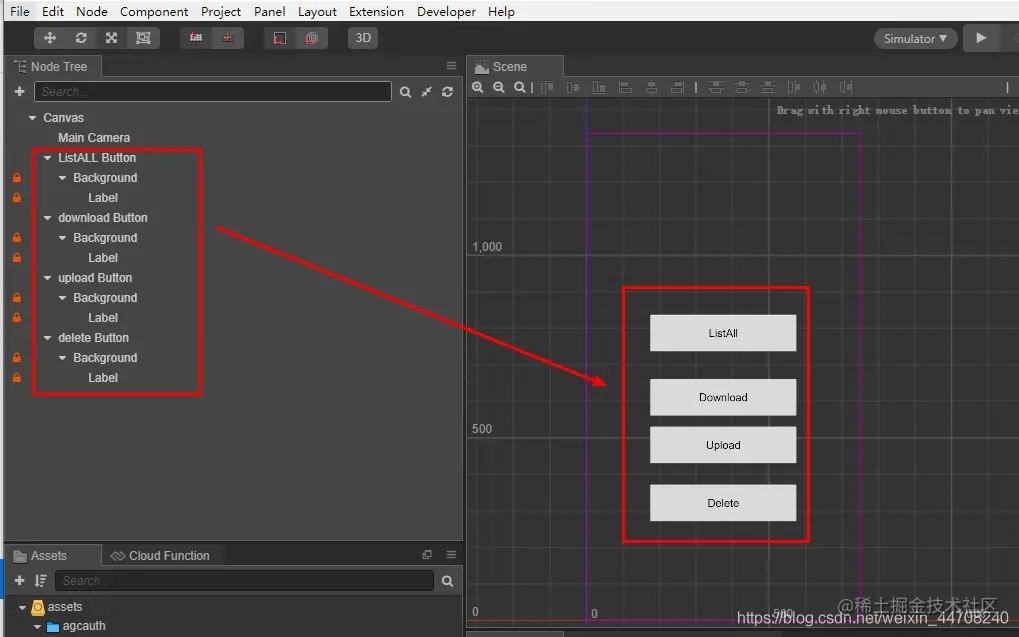Open the Assets panel menu
The width and height of the screenshot is (1019, 637).
(451, 554)
